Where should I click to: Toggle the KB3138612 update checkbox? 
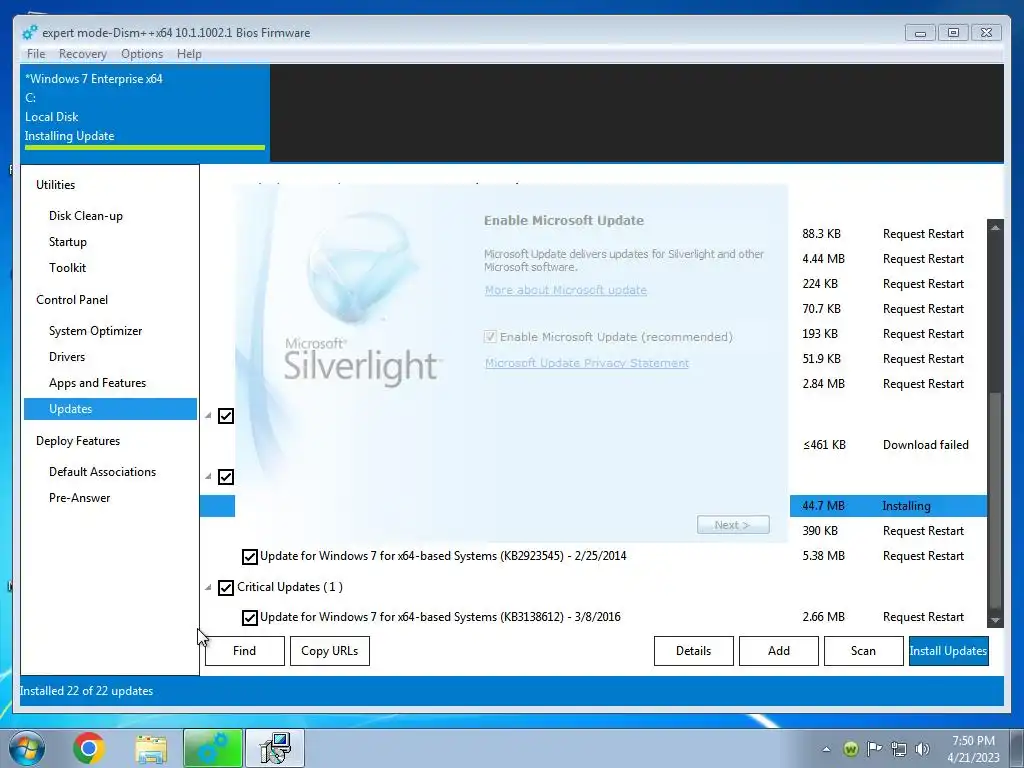(x=249, y=617)
